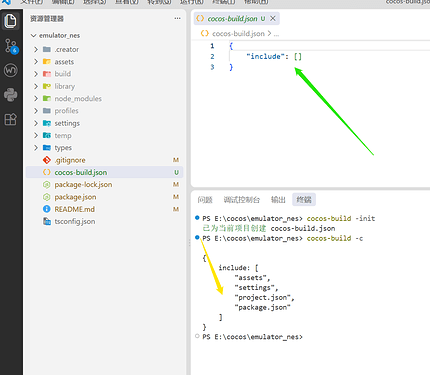Click the profiles folder icon
The height and width of the screenshot is (375, 430).
click(x=47, y=111)
